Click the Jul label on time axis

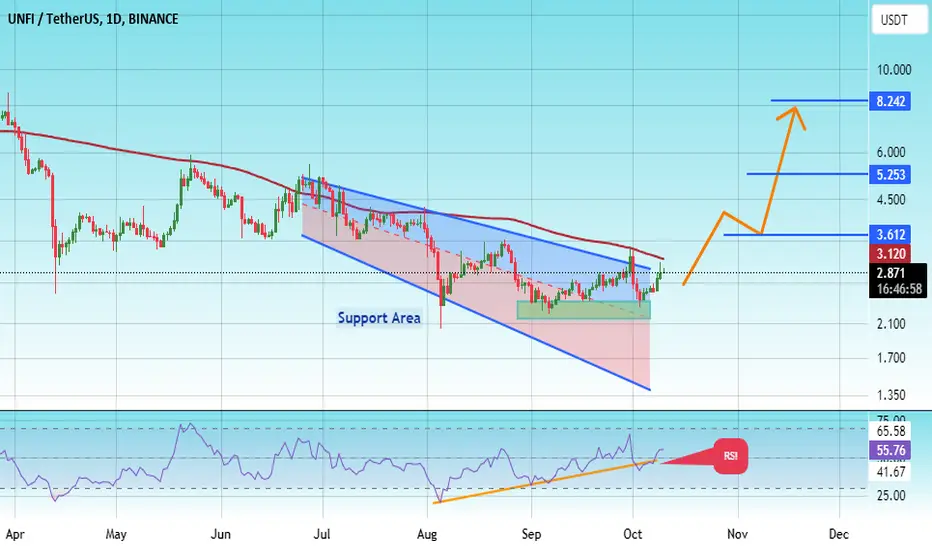pos(322,535)
